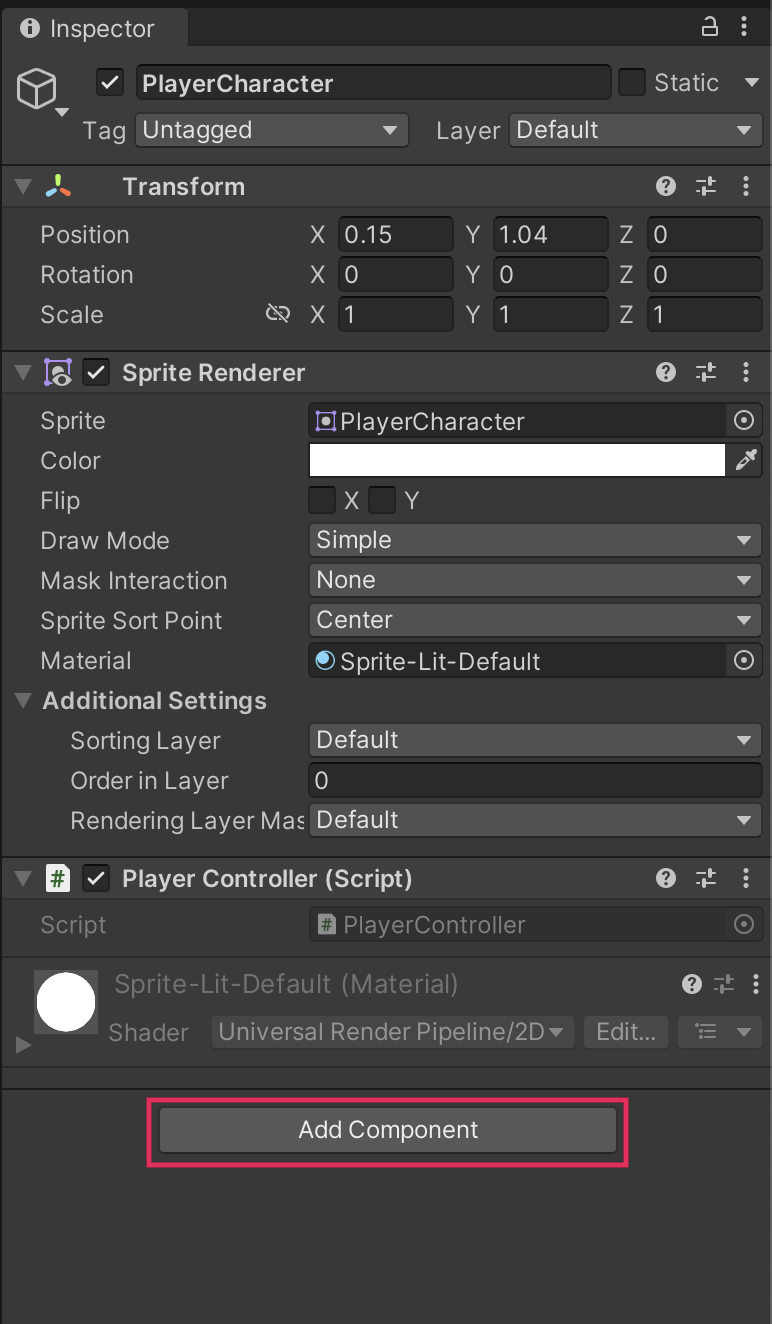Click the shader Edit... button
Viewport: 772px width, 1324px height.
[625, 1032]
